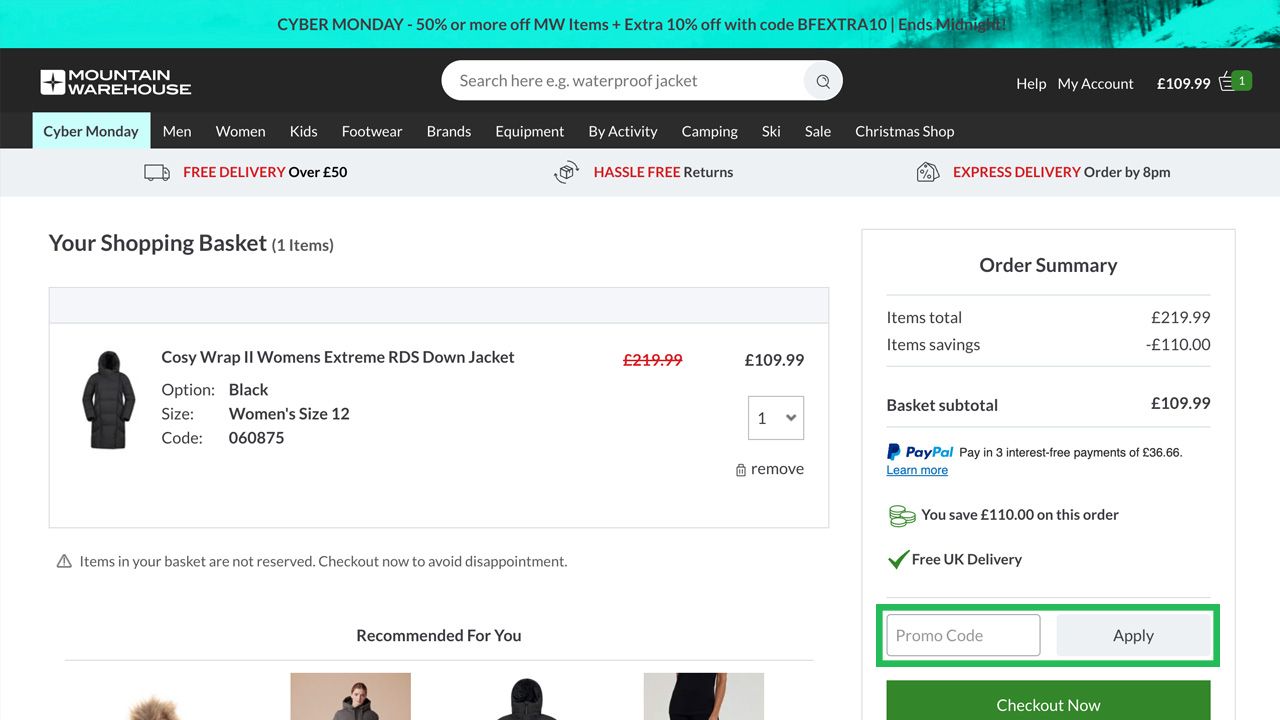Viewport: 1280px width, 720px height.
Task: Open My Account link
Action: click(x=1095, y=84)
